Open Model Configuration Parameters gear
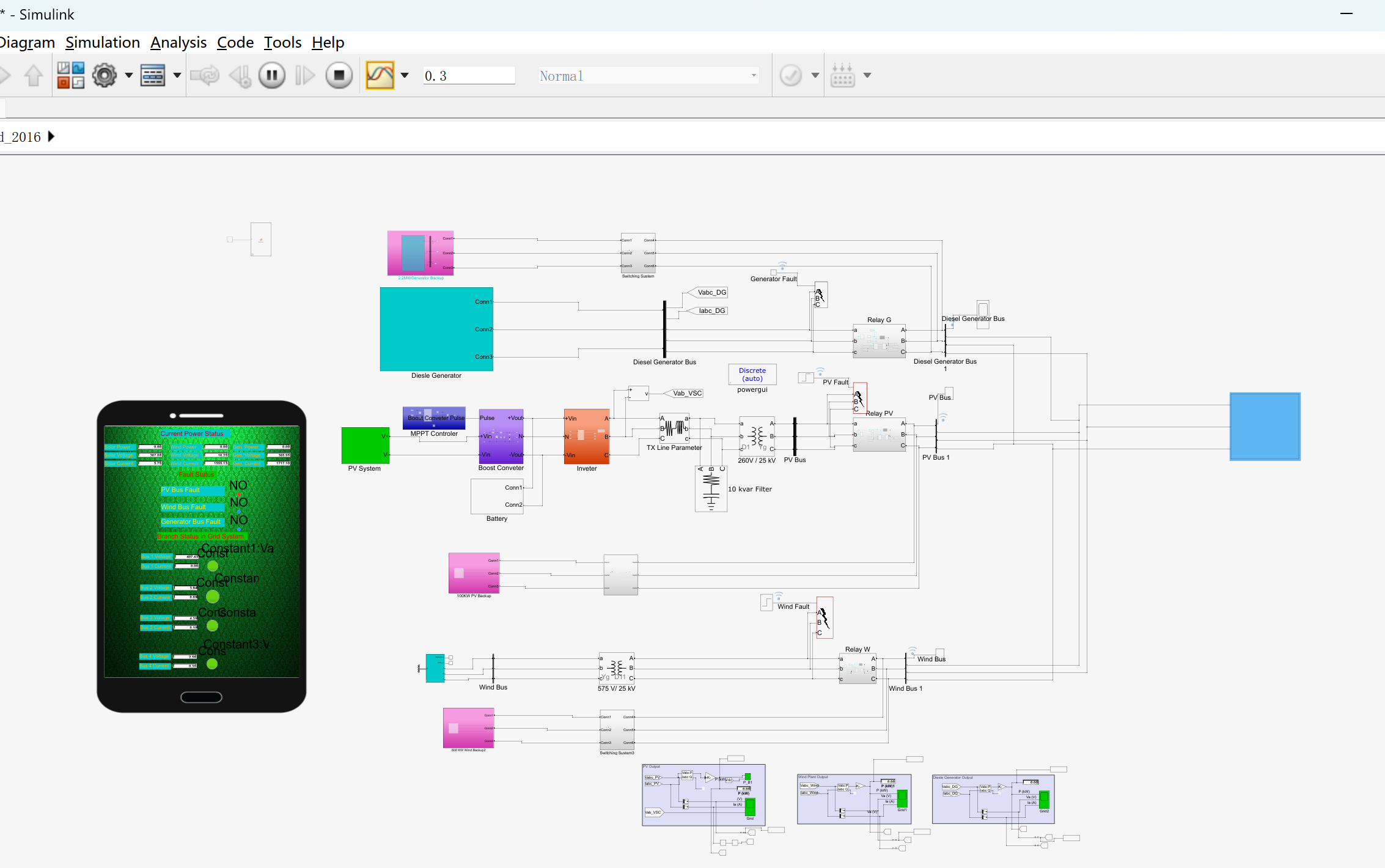Viewport: 1385px width, 868px height. pyautogui.click(x=105, y=75)
